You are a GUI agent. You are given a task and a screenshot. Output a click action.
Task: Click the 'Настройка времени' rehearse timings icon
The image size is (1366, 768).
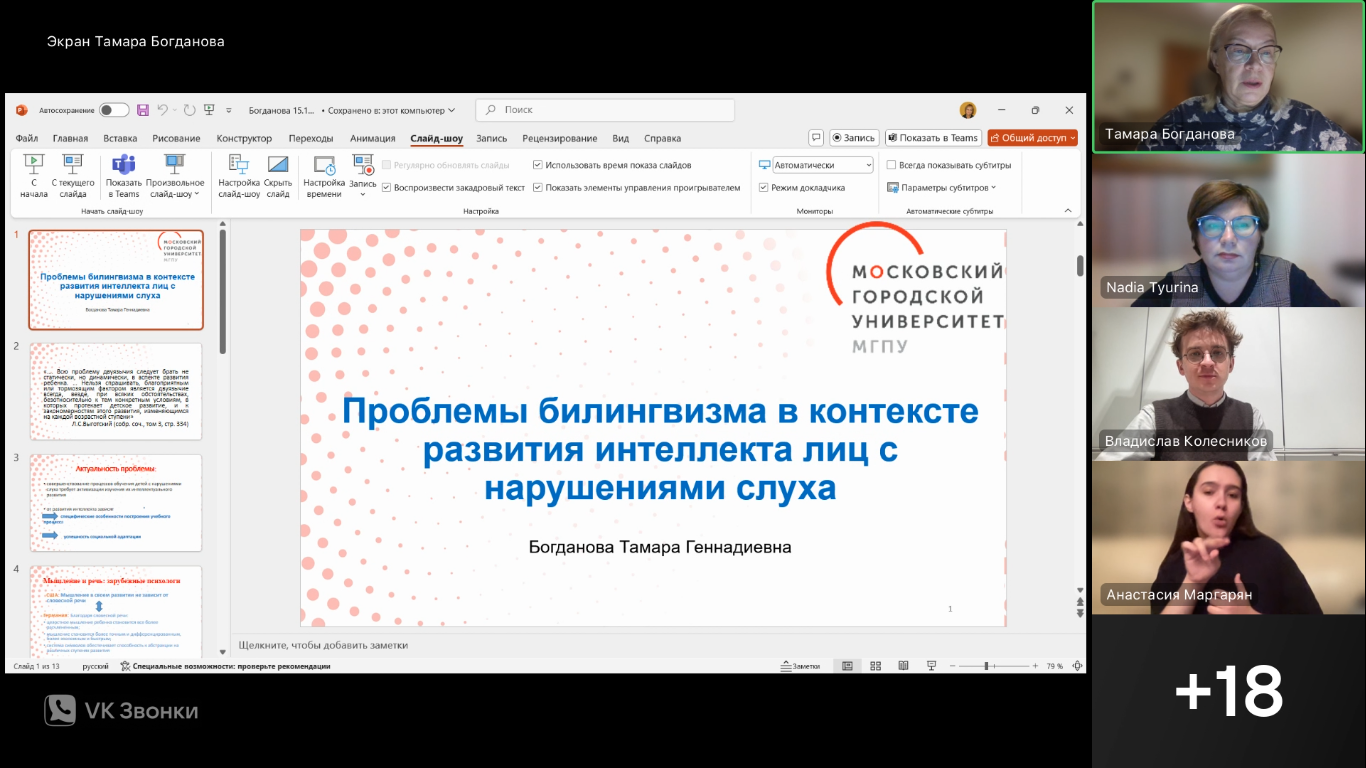pyautogui.click(x=324, y=167)
